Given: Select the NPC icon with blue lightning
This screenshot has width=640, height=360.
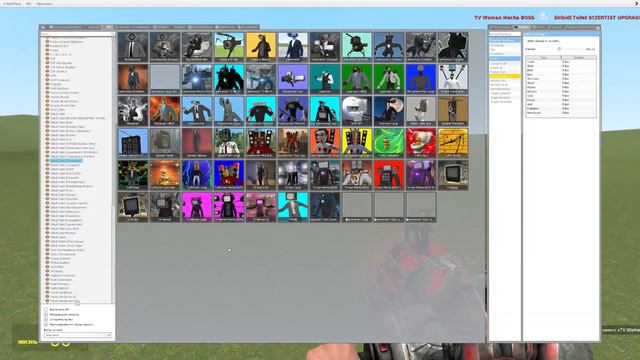Looking at the screenshot, I should (x=197, y=175).
